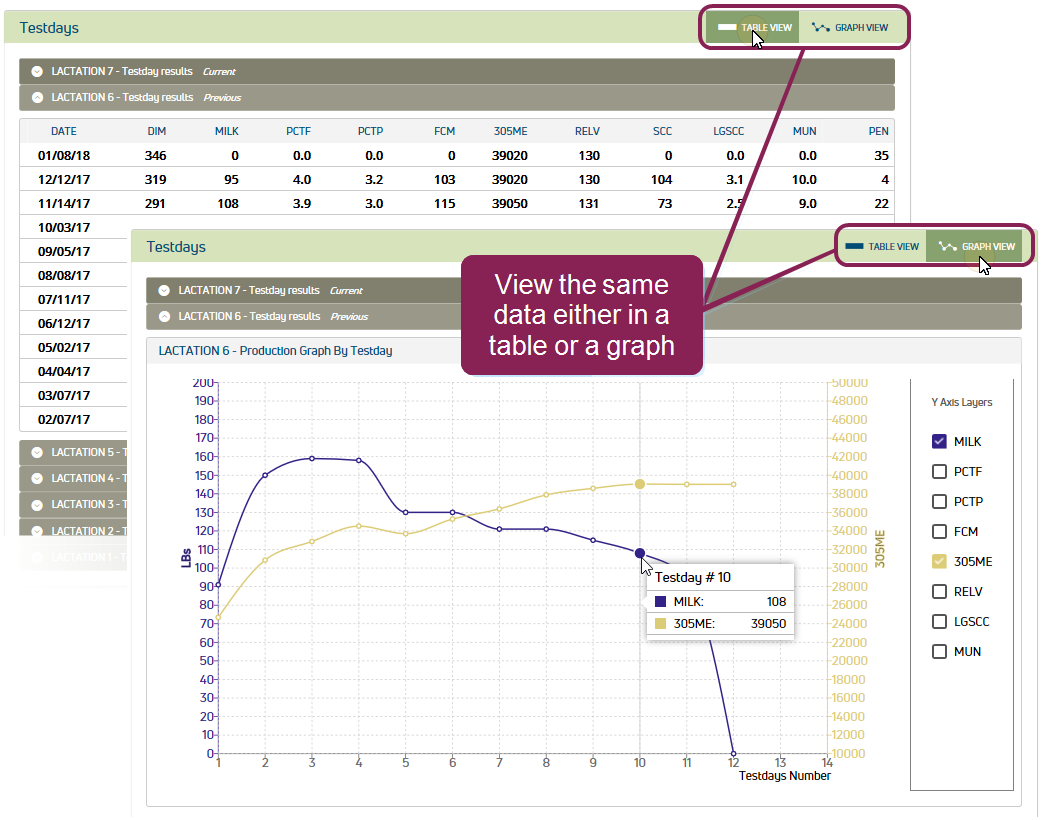Click the SCC column header in the table
This screenshot has height=820, width=1053.
pos(662,131)
